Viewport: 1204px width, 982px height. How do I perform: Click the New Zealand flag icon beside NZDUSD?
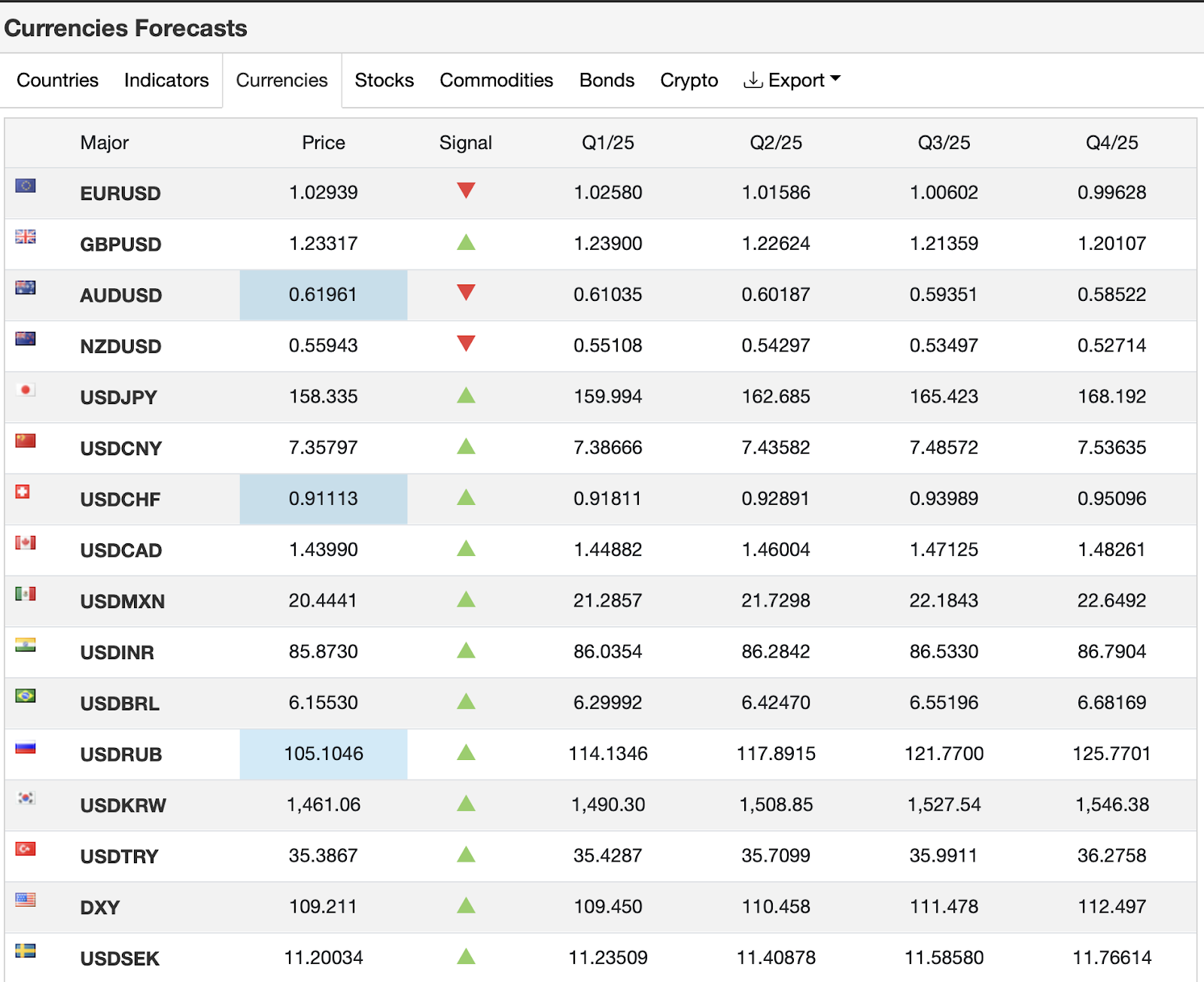[26, 339]
